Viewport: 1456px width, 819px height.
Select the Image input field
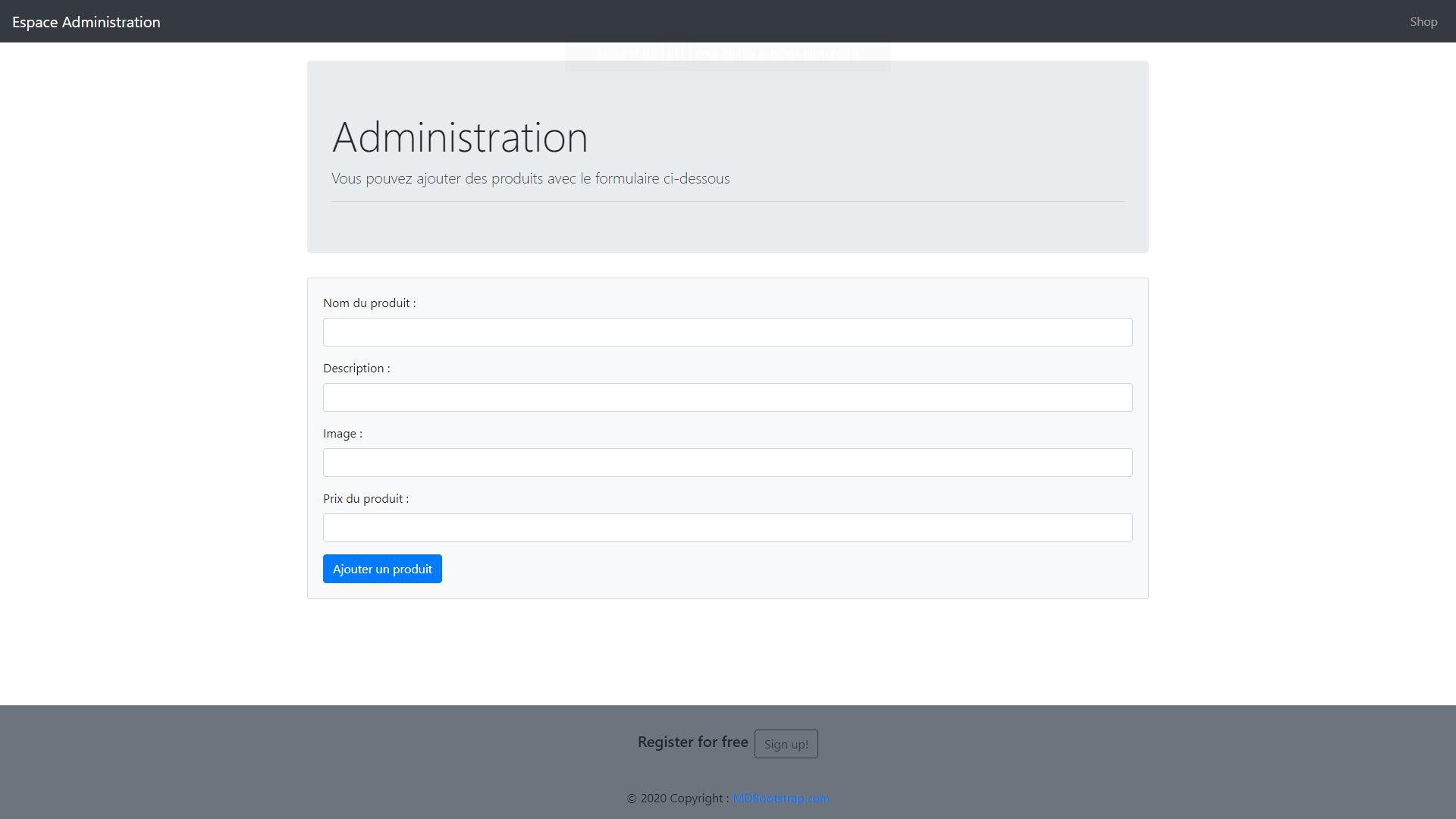point(727,463)
